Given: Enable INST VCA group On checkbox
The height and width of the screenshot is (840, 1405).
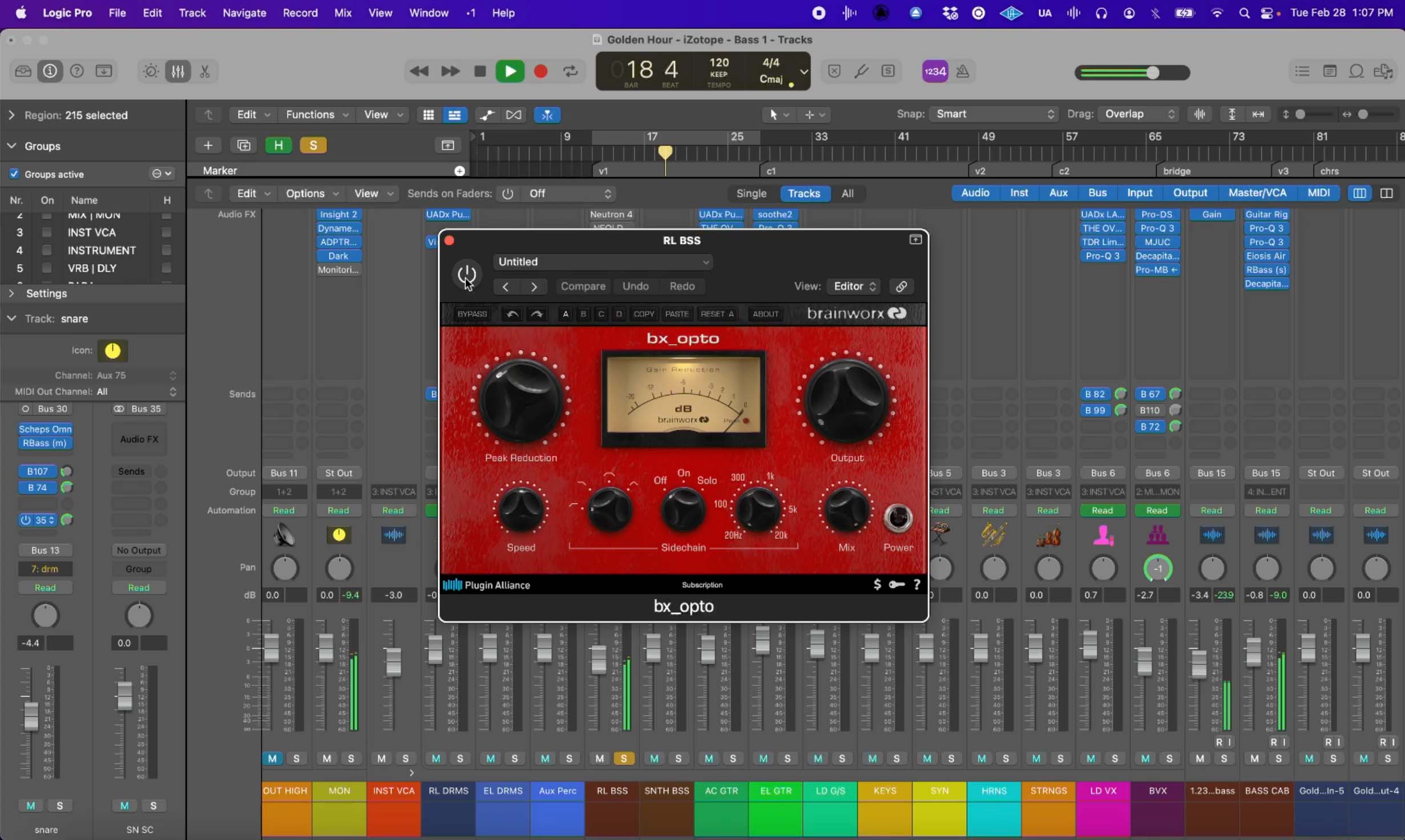Looking at the screenshot, I should pyautogui.click(x=47, y=232).
